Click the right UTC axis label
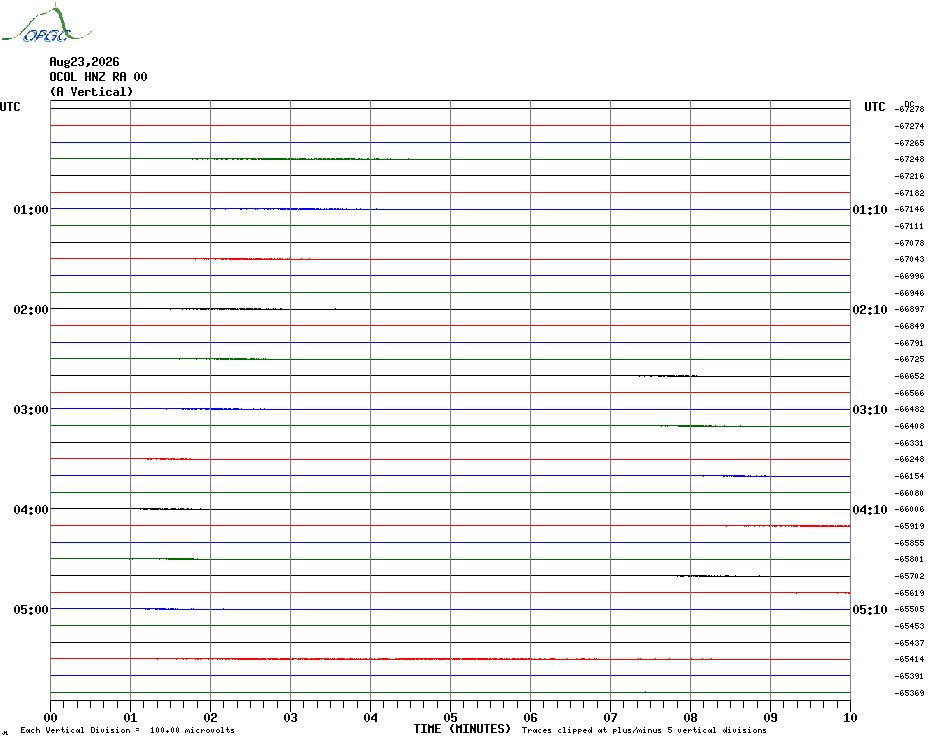Image resolution: width=930 pixels, height=744 pixels. click(874, 107)
